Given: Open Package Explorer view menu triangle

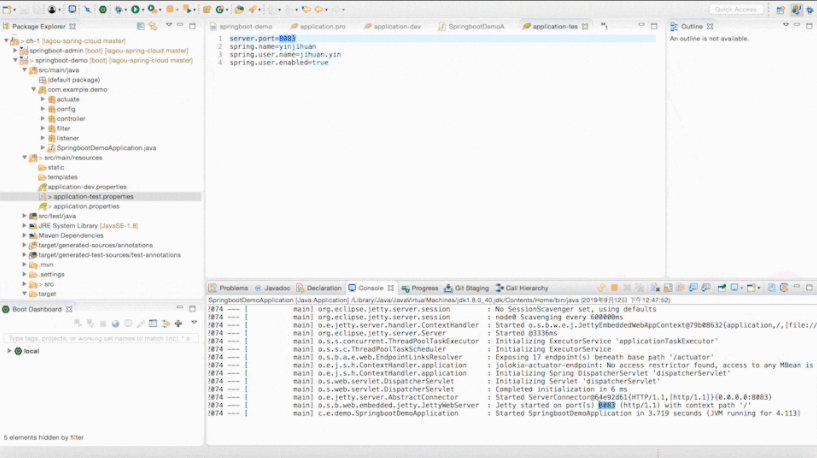Looking at the screenshot, I should [169, 25].
